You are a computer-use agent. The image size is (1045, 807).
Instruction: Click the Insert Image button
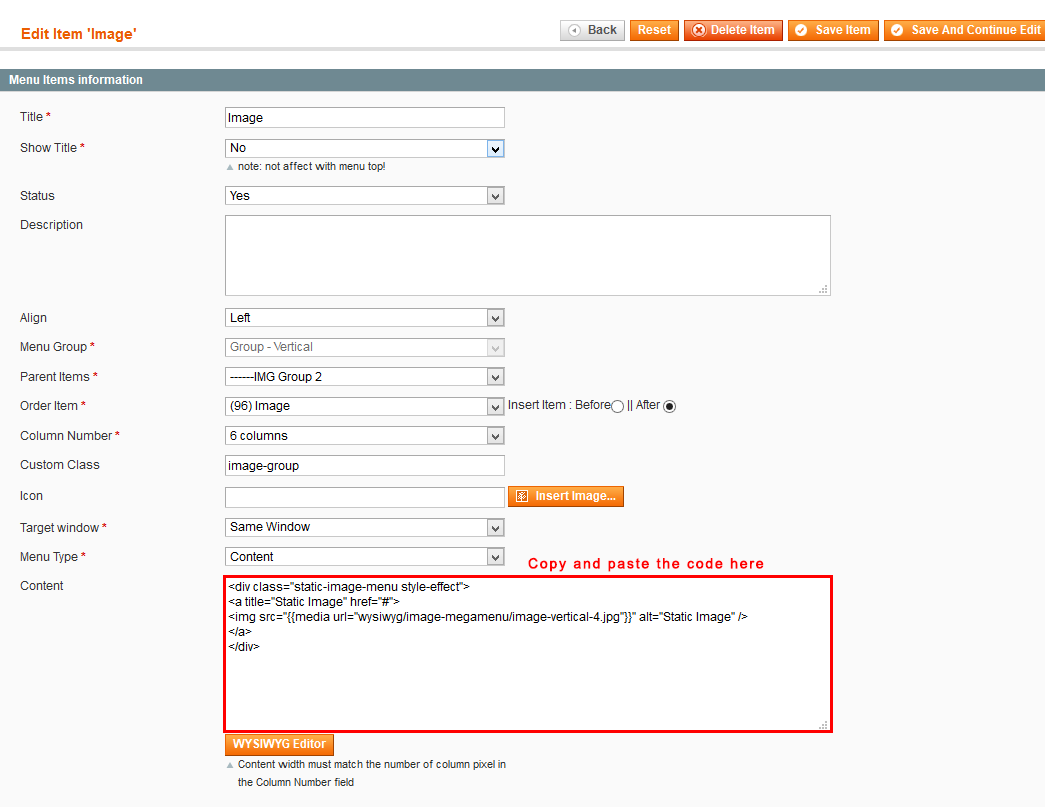(566, 496)
